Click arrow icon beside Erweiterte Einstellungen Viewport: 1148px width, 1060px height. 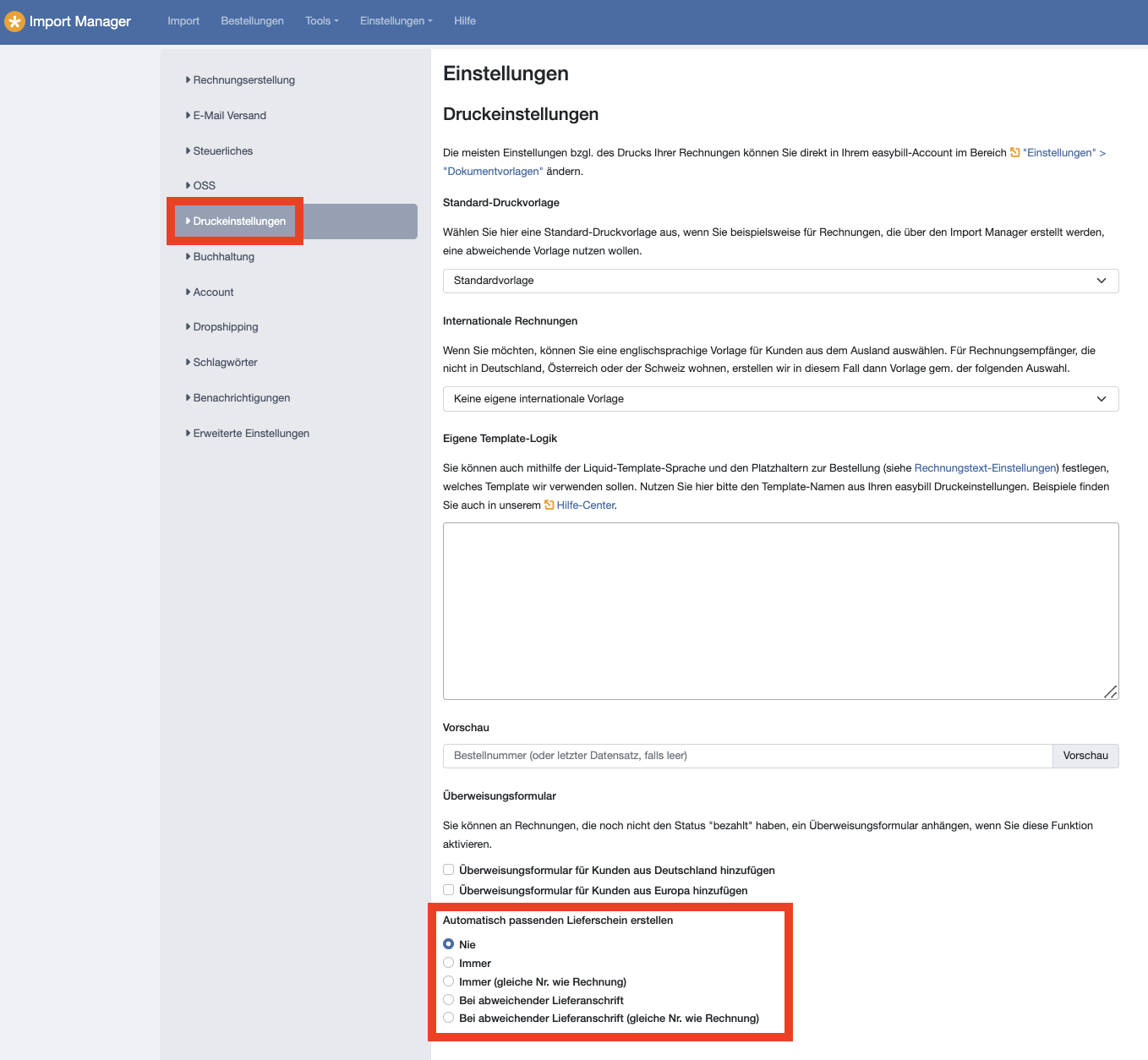(x=188, y=434)
